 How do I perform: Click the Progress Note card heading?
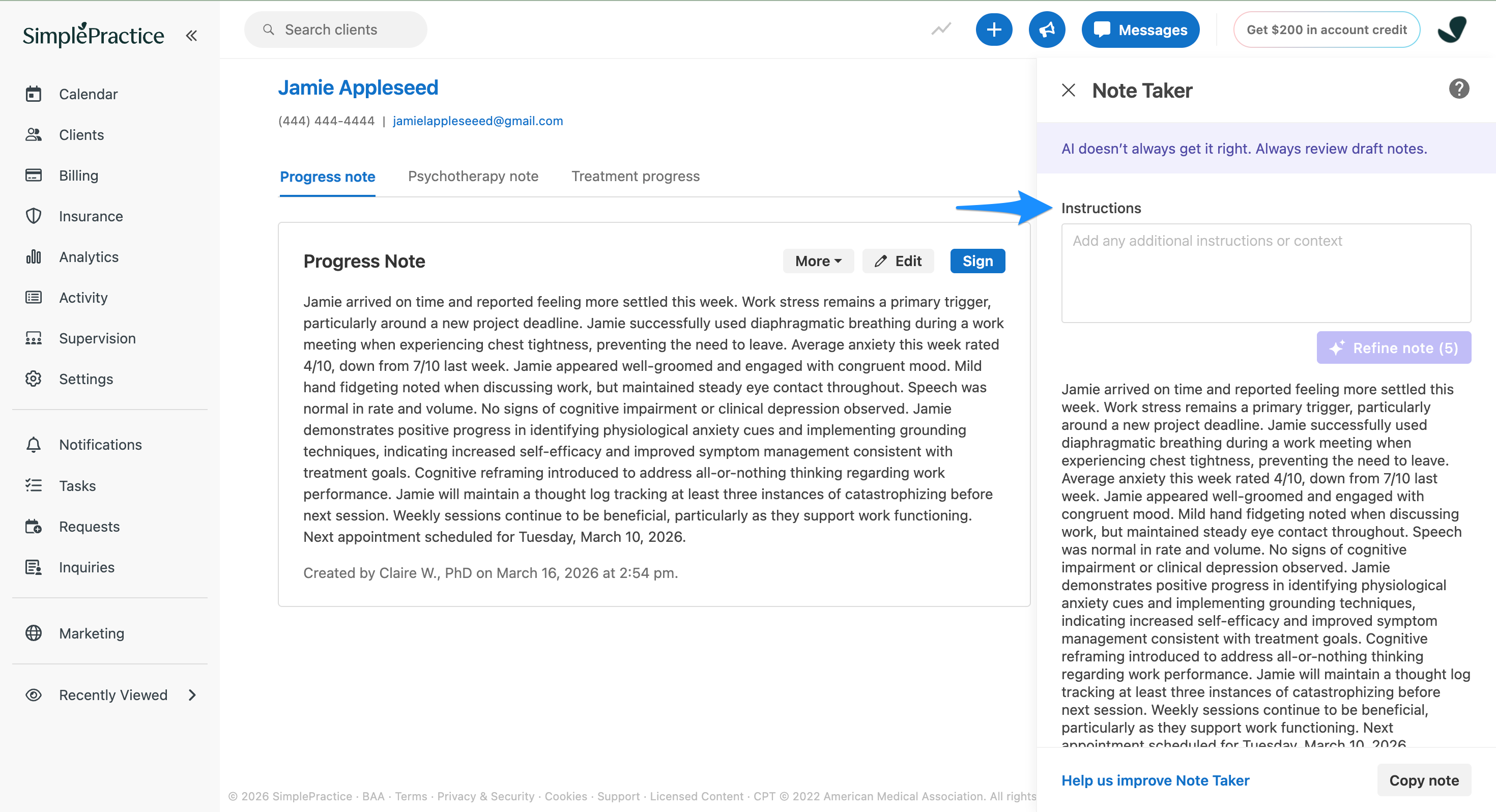tap(364, 262)
